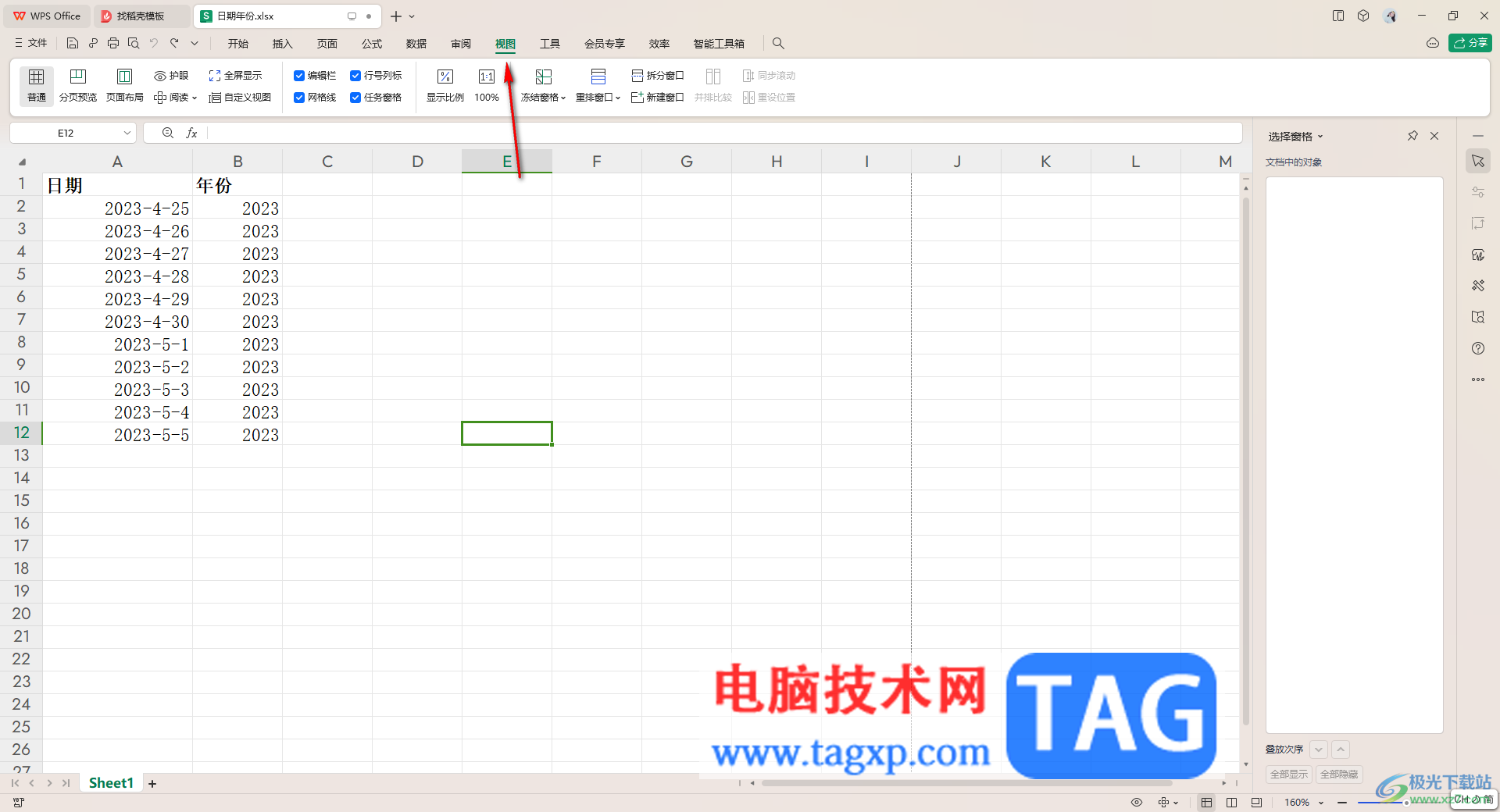Click the 分享 share button
The image size is (1500, 812).
pos(1470,43)
